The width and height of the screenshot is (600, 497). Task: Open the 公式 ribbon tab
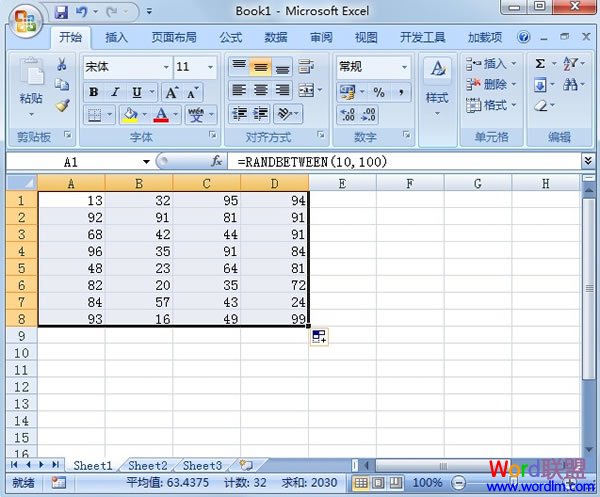click(230, 37)
